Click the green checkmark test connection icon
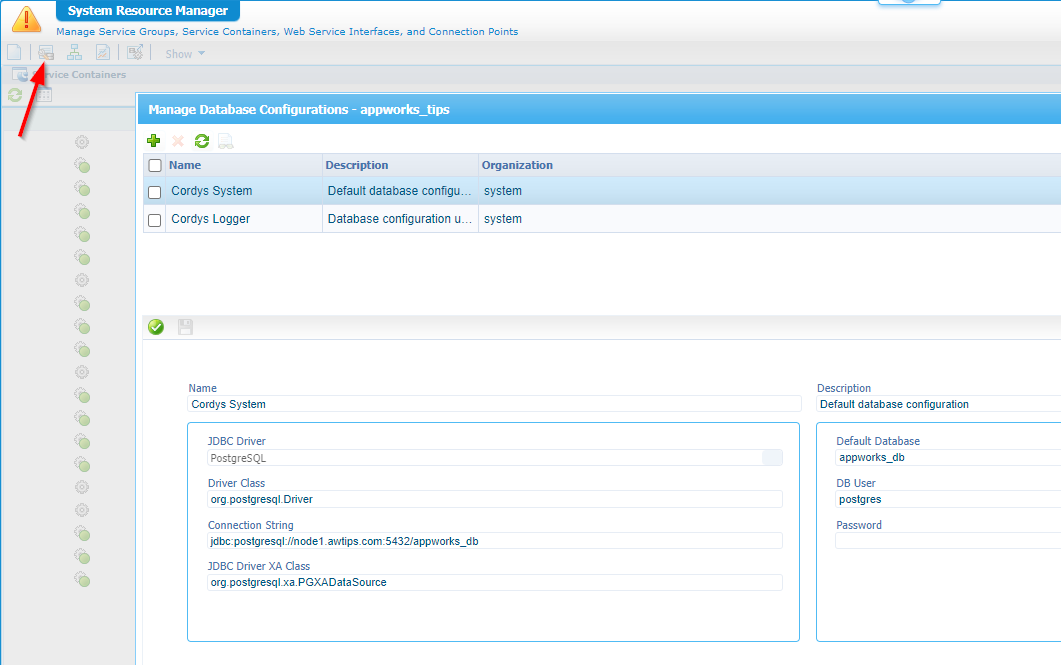The width and height of the screenshot is (1061, 665). click(156, 327)
